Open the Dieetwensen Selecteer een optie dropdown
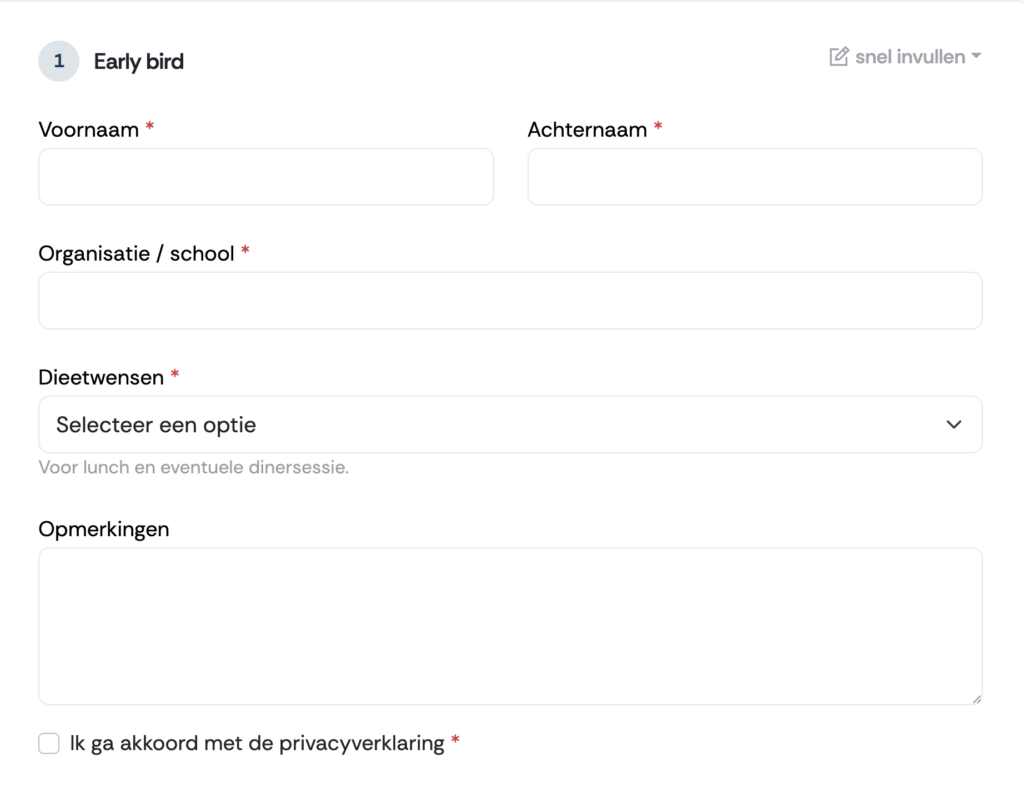Viewport: 1024px width, 809px height. [x=510, y=424]
